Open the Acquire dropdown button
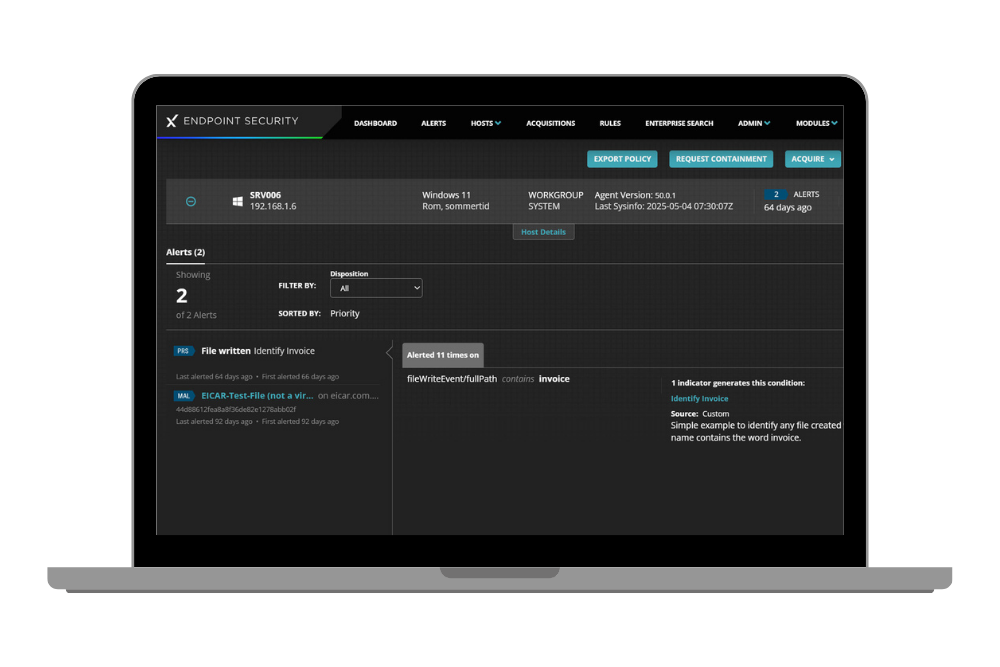 point(812,159)
